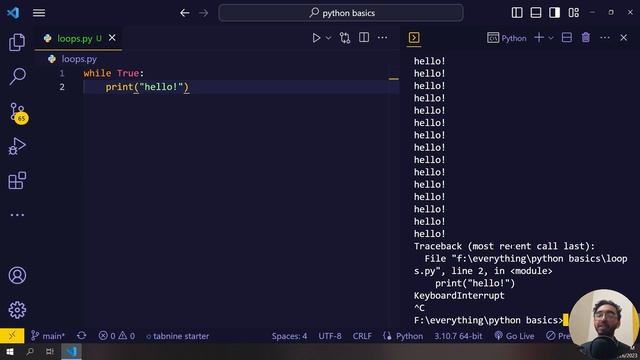Change indentation via Spaces: 4

pos(289,336)
